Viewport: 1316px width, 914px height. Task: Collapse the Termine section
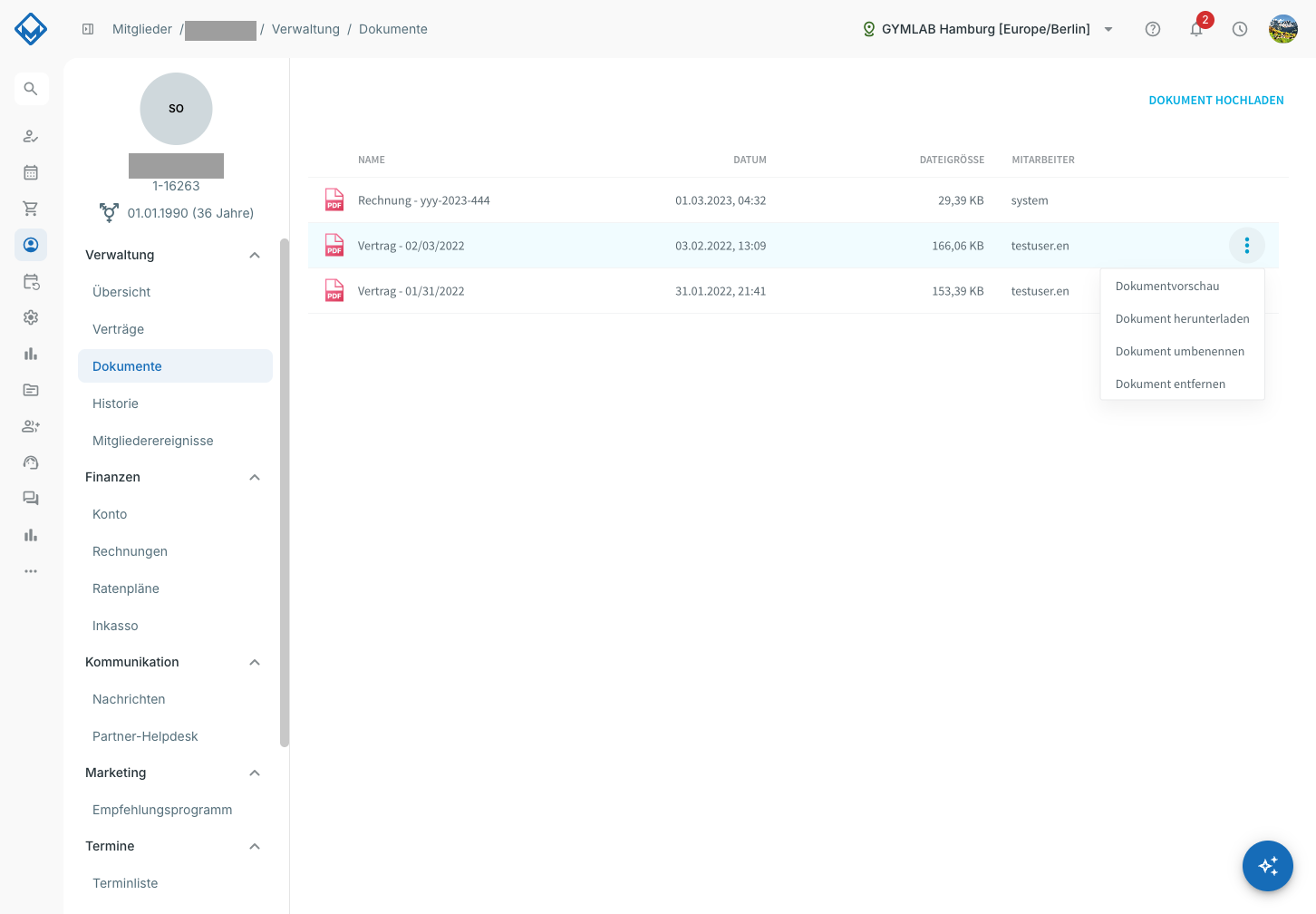(x=255, y=846)
